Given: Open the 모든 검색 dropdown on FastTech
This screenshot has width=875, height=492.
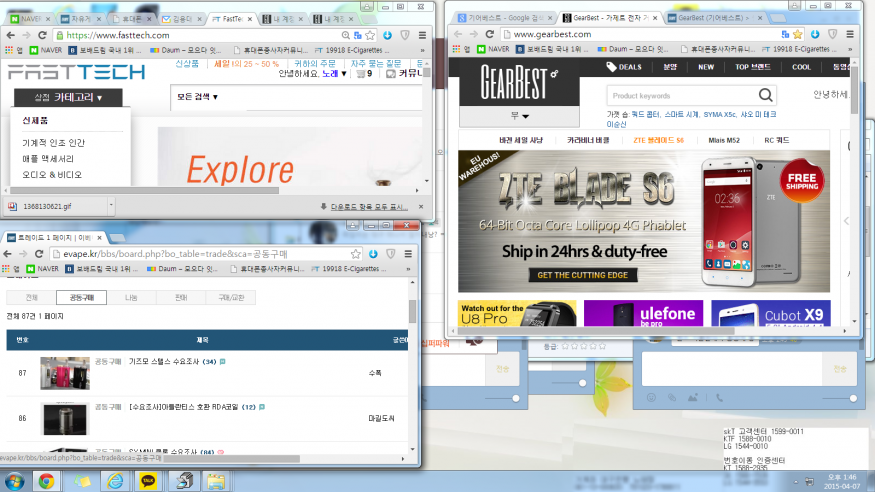Looking at the screenshot, I should [198, 97].
